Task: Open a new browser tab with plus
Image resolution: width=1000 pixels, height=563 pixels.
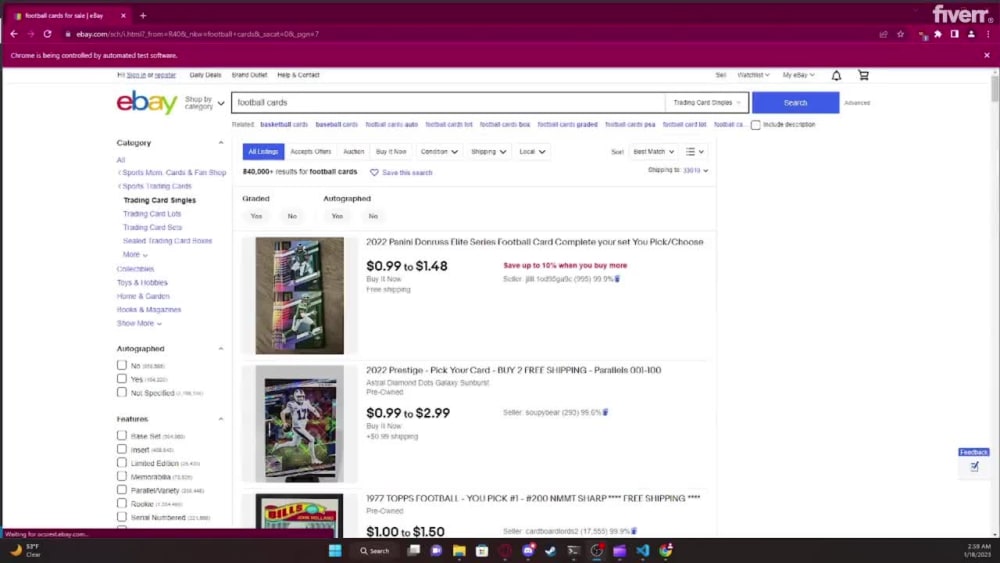Action: click(x=143, y=15)
